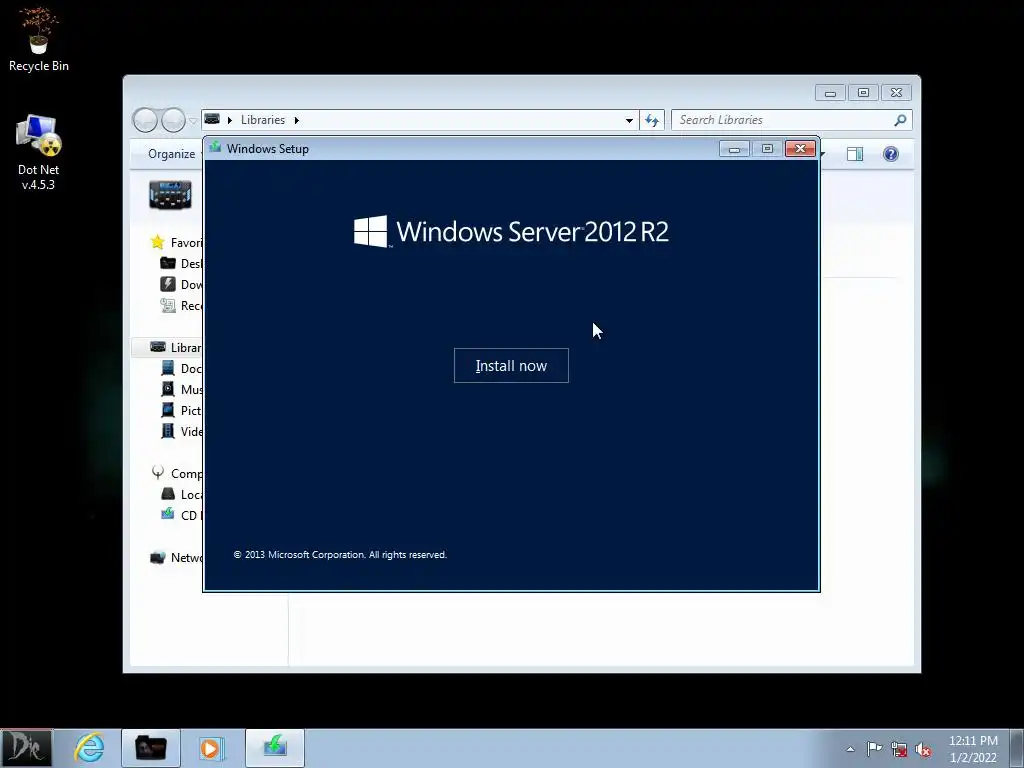This screenshot has width=1024, height=768.
Task: Click the Forward button in Libraries window
Action: tap(173, 120)
